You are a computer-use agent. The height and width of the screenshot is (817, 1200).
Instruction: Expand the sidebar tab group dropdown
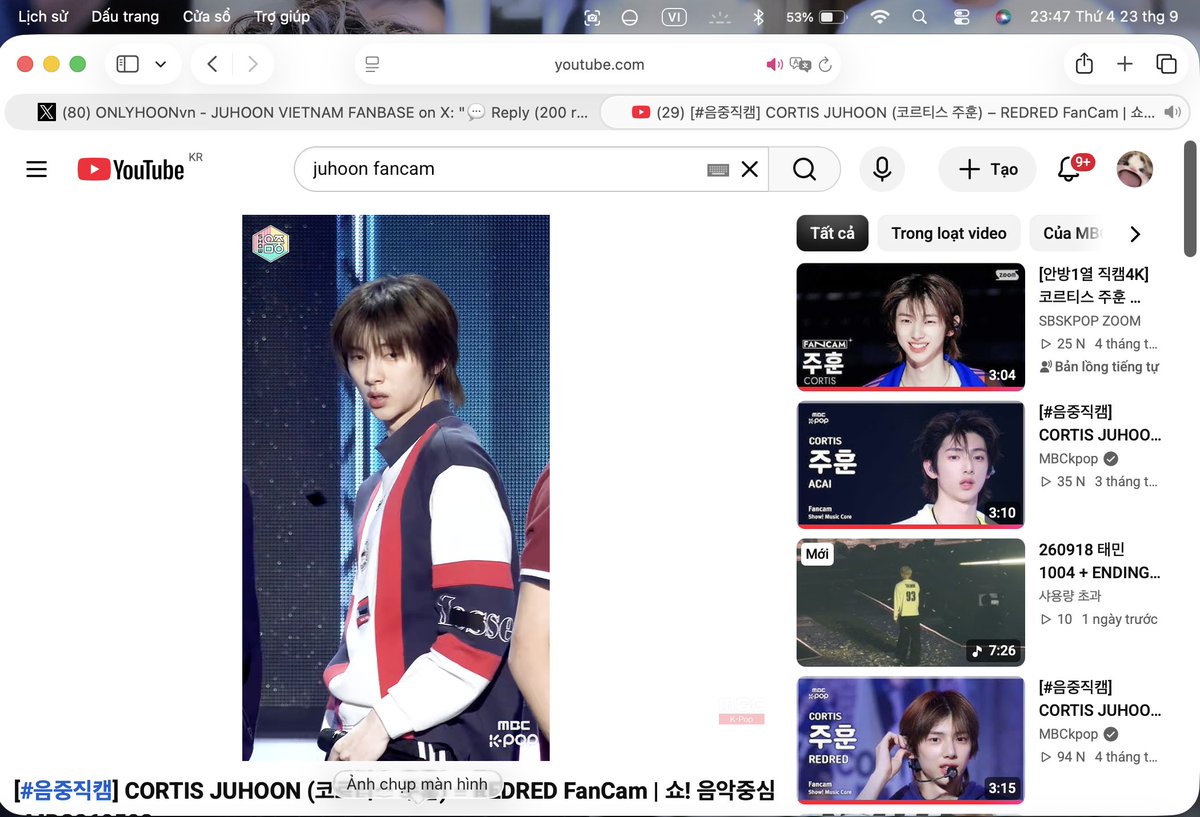[x=160, y=64]
